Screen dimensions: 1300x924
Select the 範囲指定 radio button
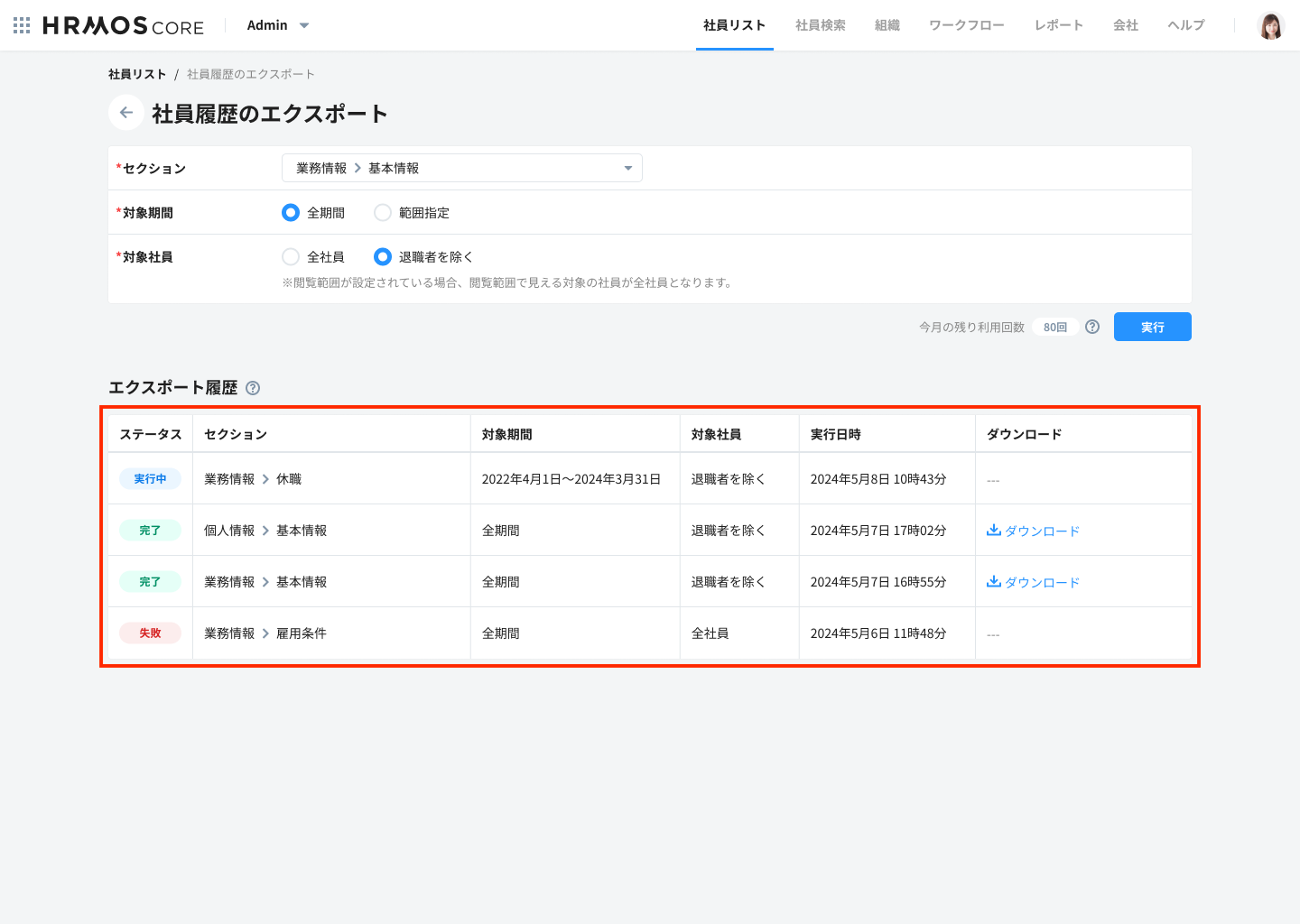pos(382,212)
